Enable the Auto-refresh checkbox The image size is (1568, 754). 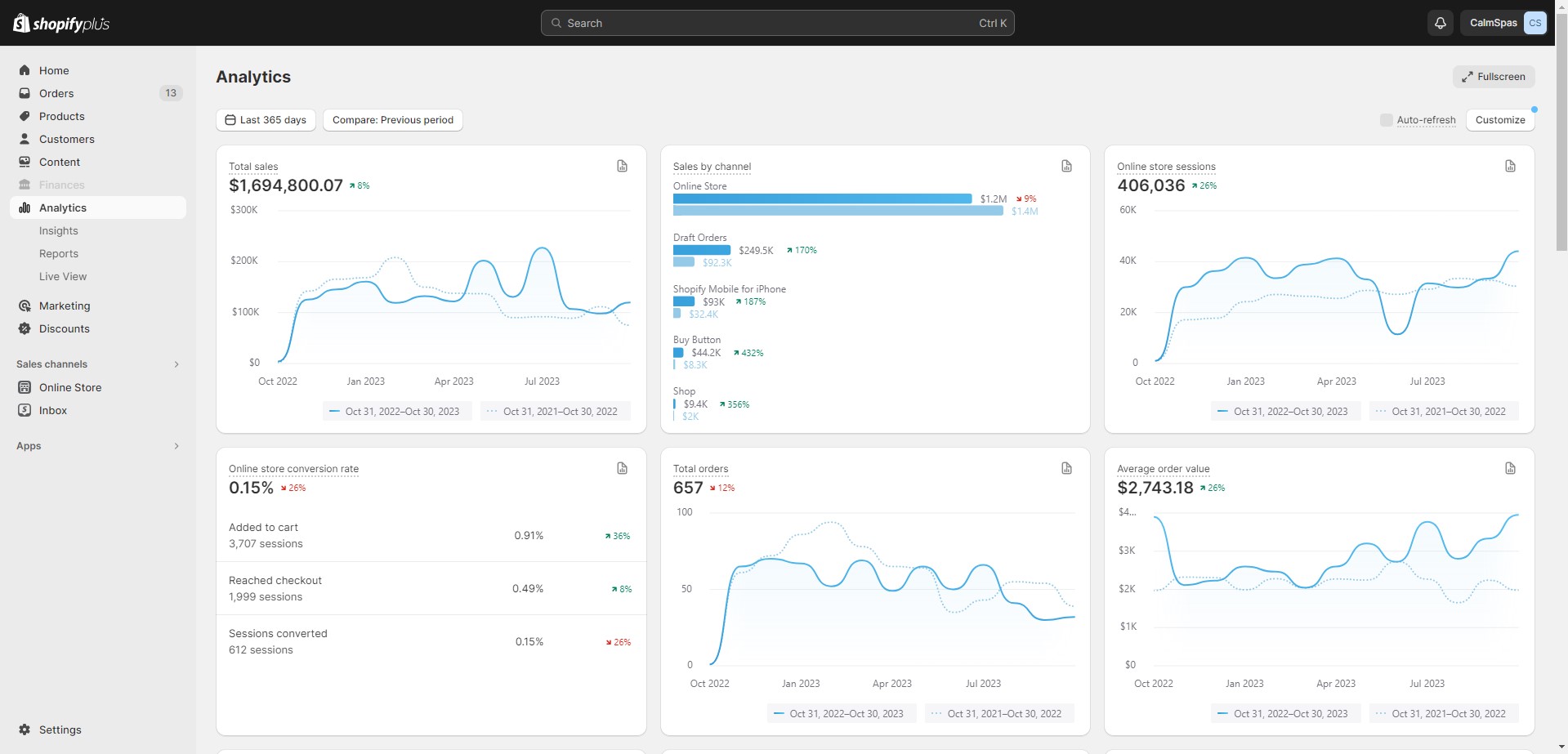click(1386, 120)
